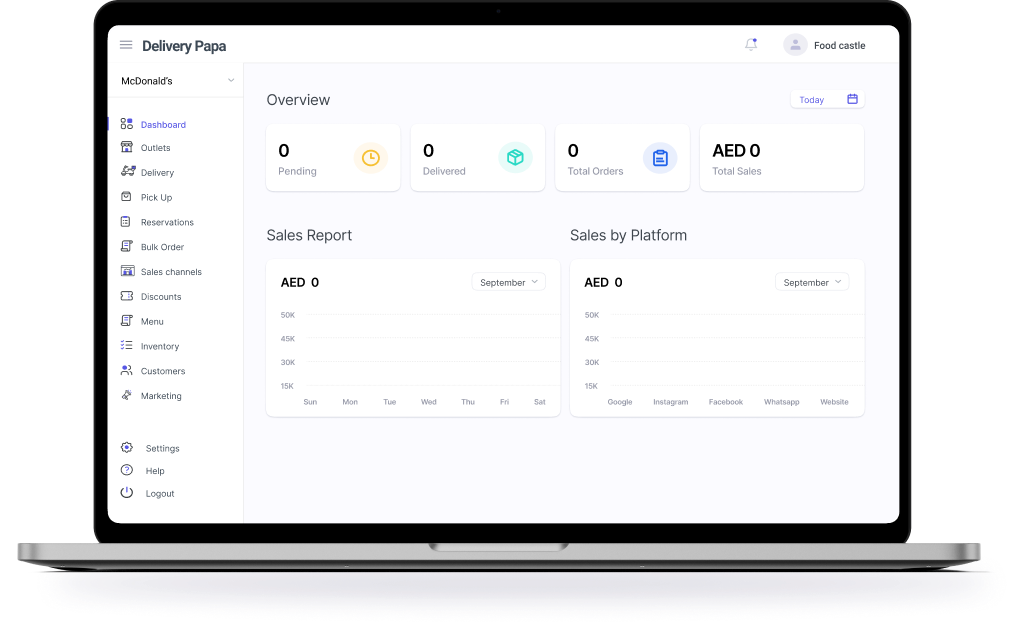Click the Website platform label
This screenshot has height=627, width=1021.
pos(834,402)
